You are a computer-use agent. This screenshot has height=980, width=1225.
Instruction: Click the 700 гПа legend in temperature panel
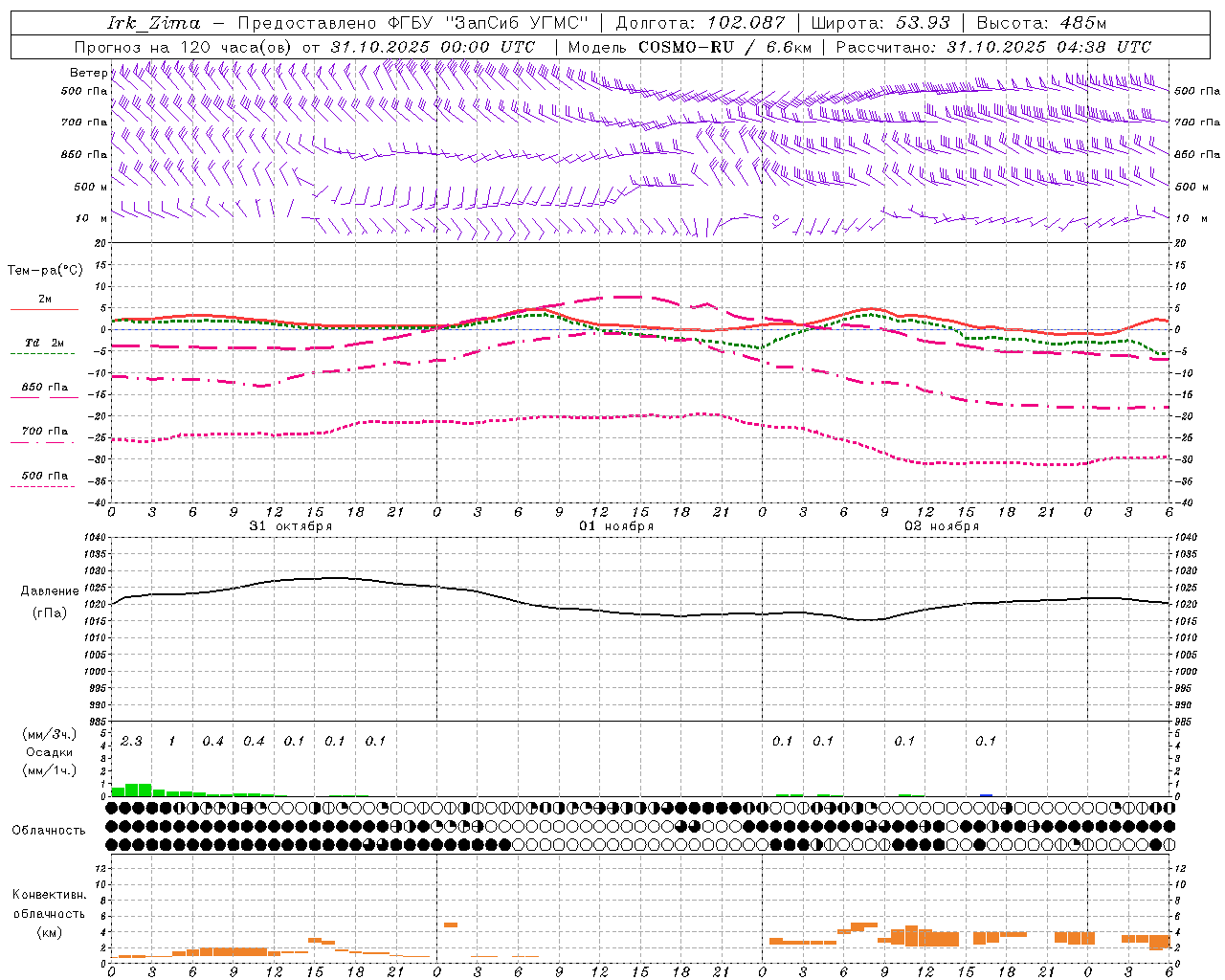tap(45, 432)
